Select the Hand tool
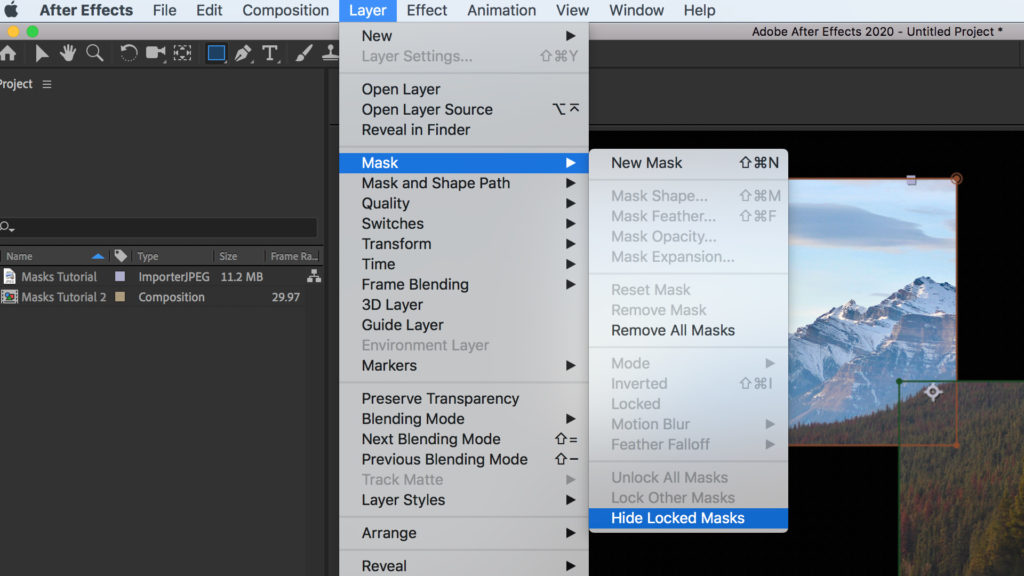Screen dimensions: 1024x576 [x=68, y=53]
